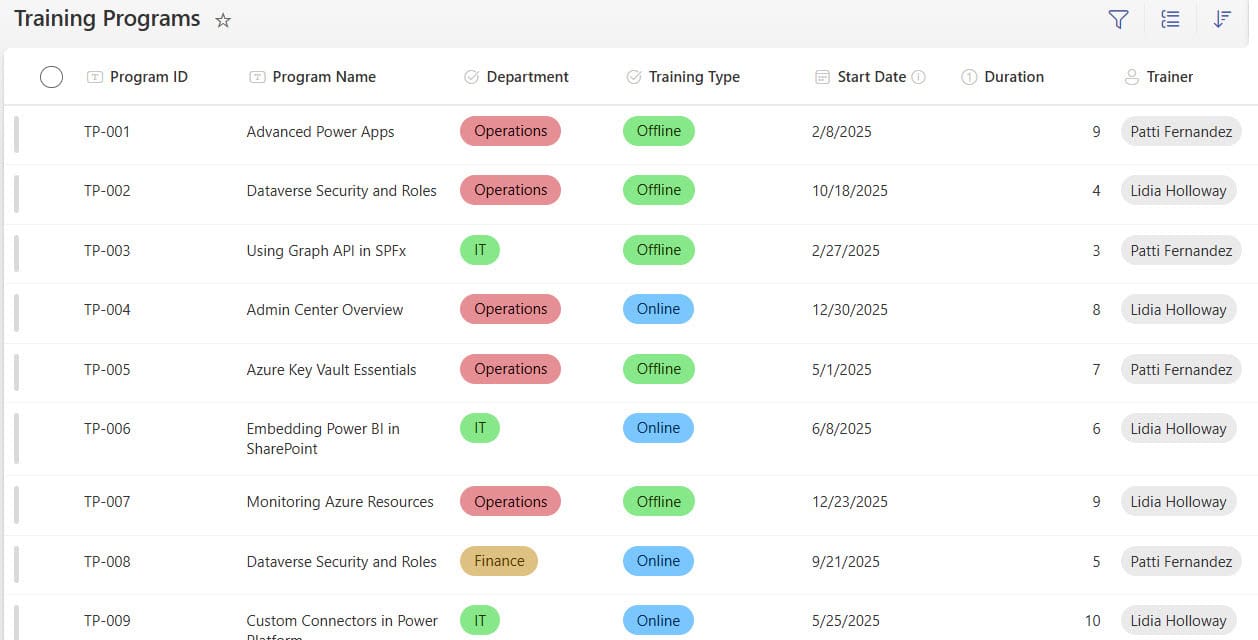Viewport: 1258px width, 640px height.
Task: Click Lidia Holloway trainer chip in TP-009 row
Action: point(1178,621)
